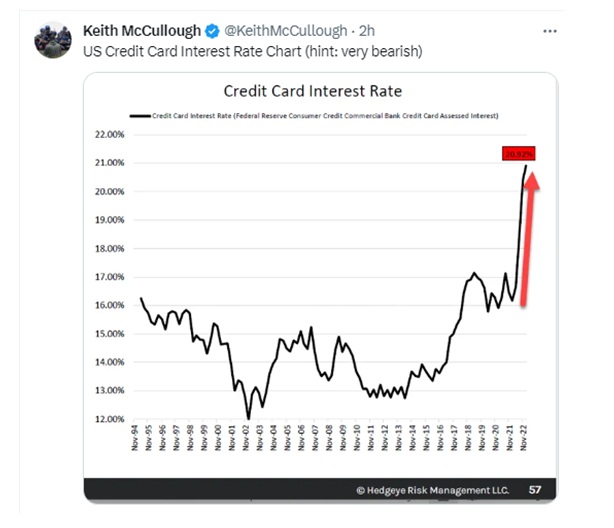Open Keith McCullough's profile avatar
The height and width of the screenshot is (528, 614).
tap(52, 41)
